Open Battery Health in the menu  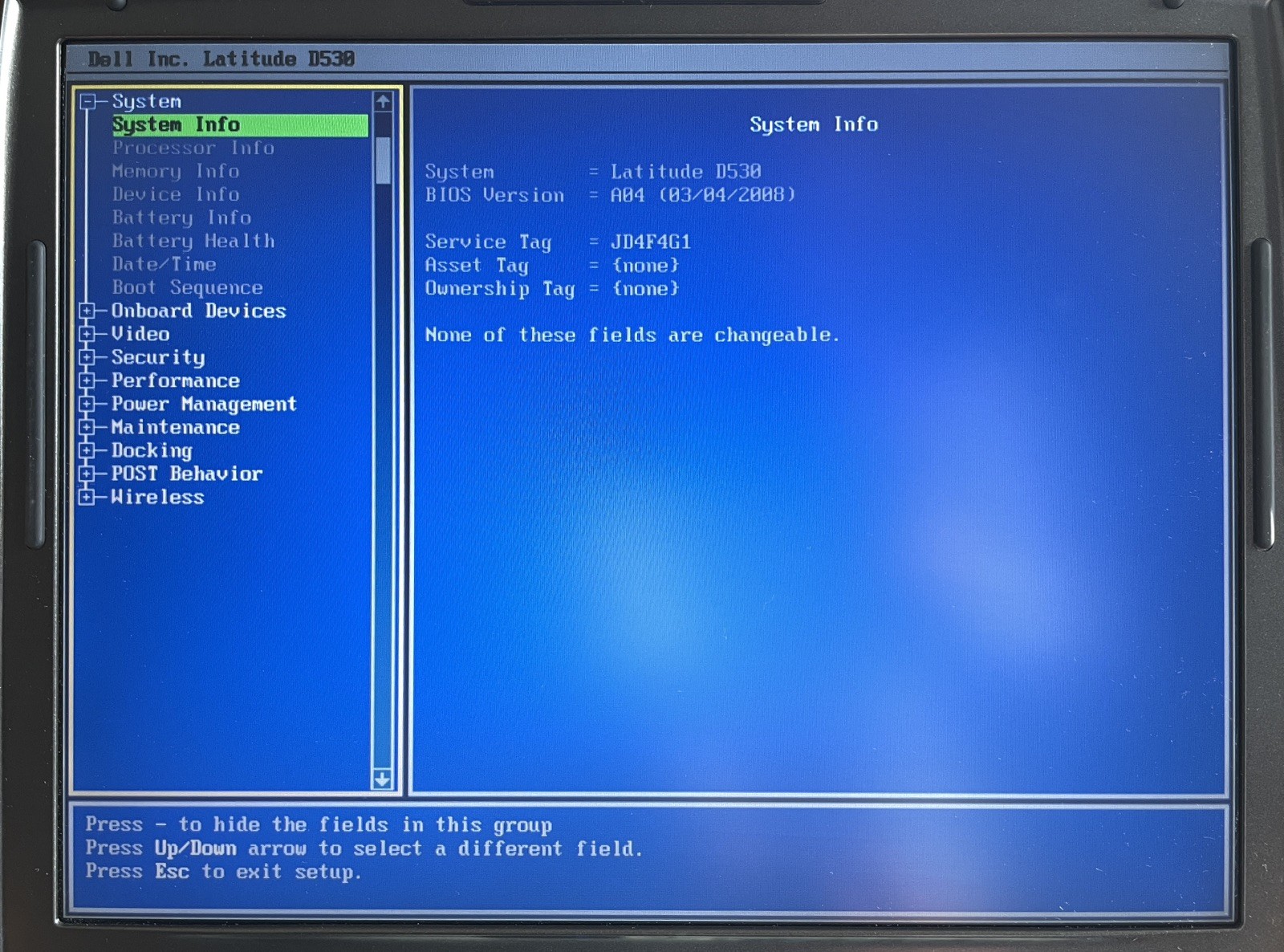(x=193, y=242)
